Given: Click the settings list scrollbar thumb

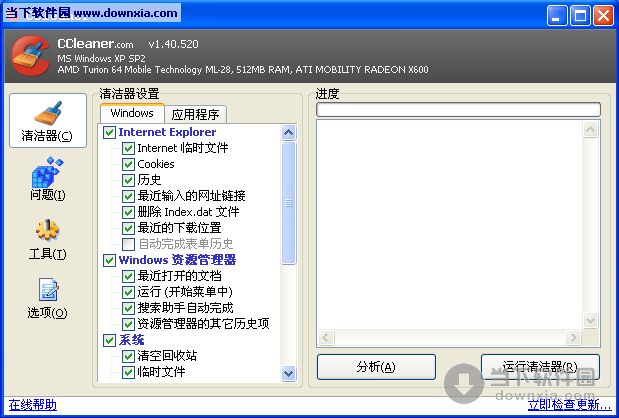Looking at the screenshot, I should click(x=289, y=203).
